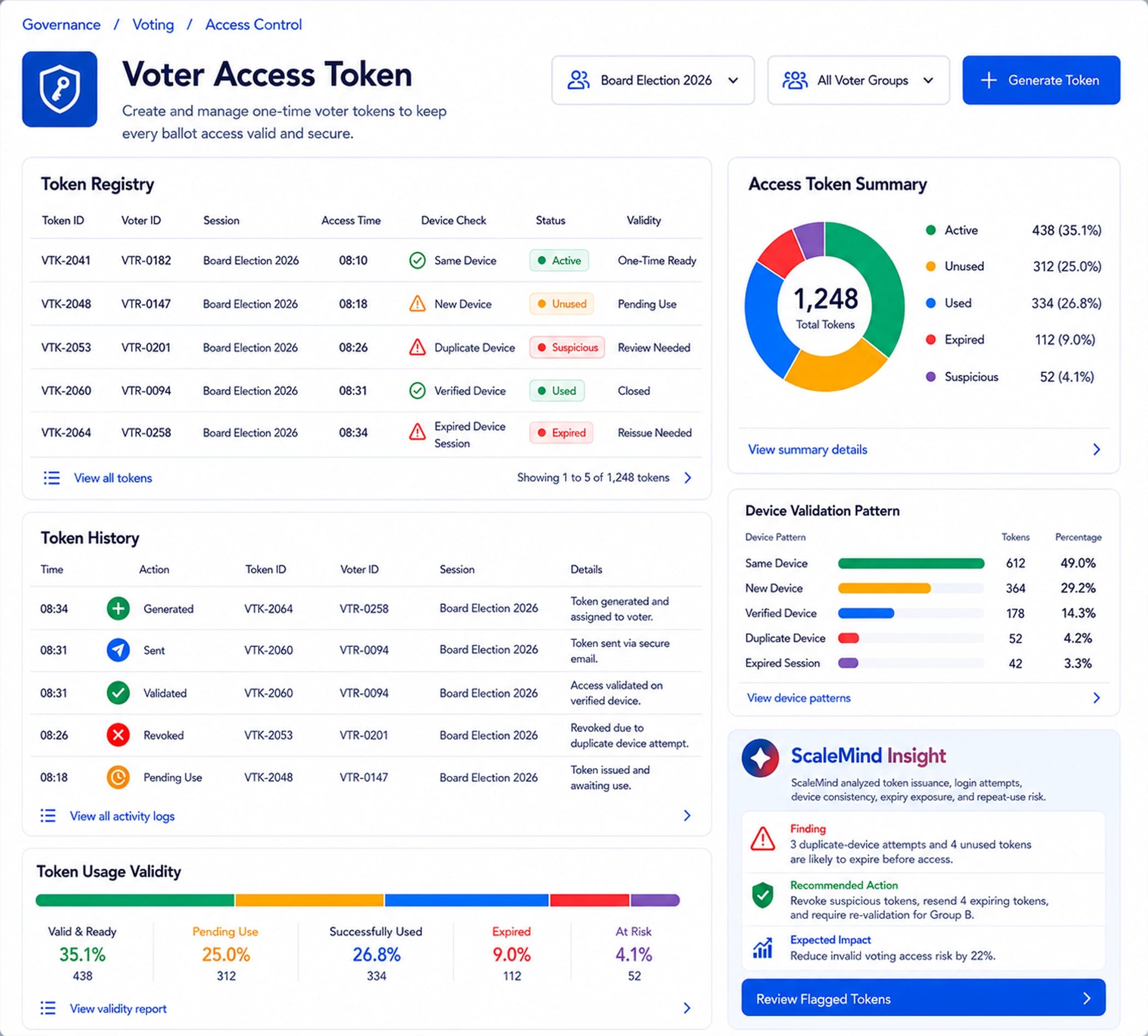Click the Verified Device blue progress bar
The height and width of the screenshot is (1036, 1148).
point(865,613)
